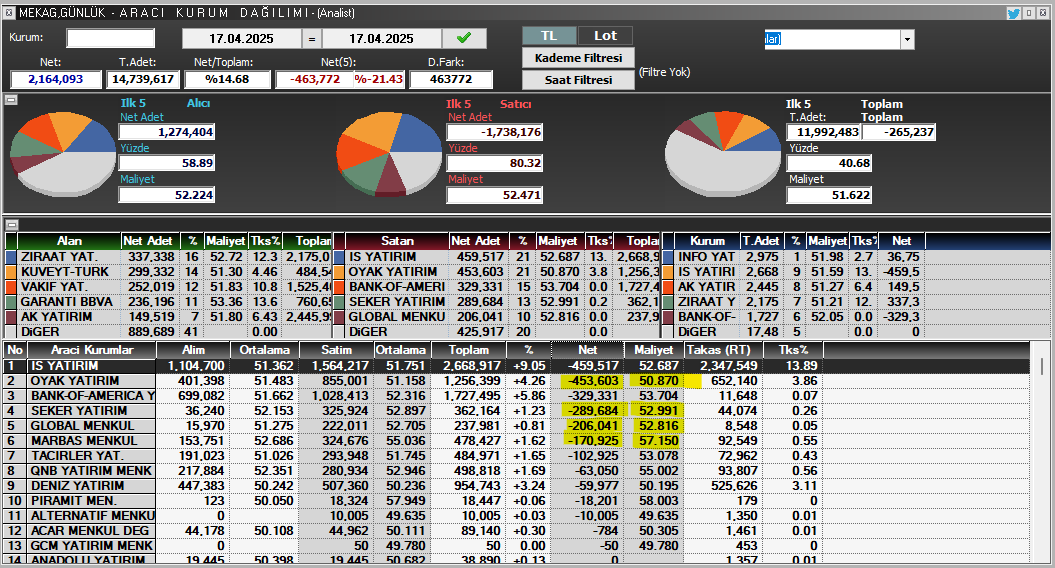Click the Net(5) value -463,772
Screen dimensions: 1055x568
(315, 79)
